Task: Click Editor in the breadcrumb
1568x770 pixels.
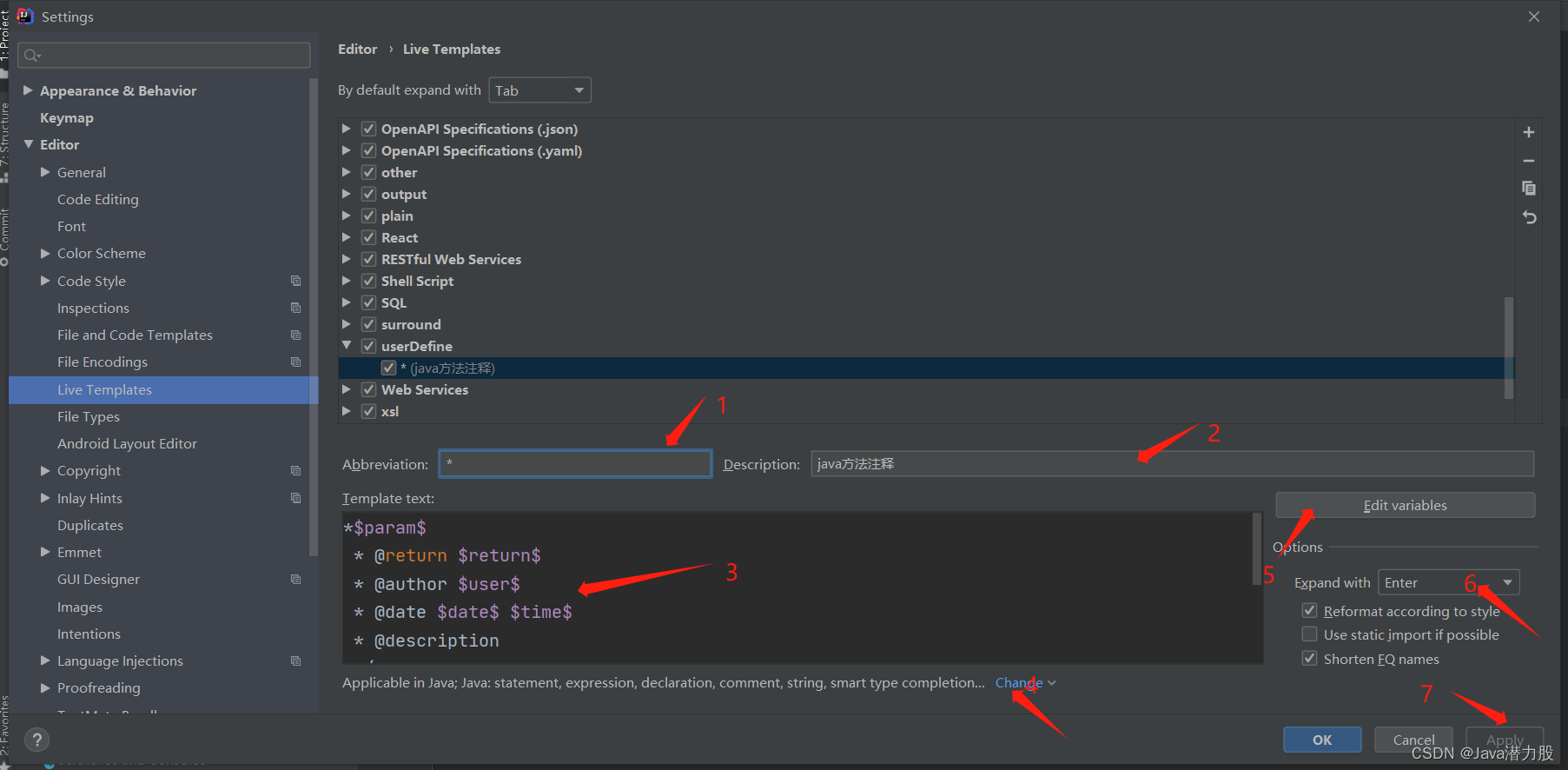Action: pyautogui.click(x=358, y=49)
